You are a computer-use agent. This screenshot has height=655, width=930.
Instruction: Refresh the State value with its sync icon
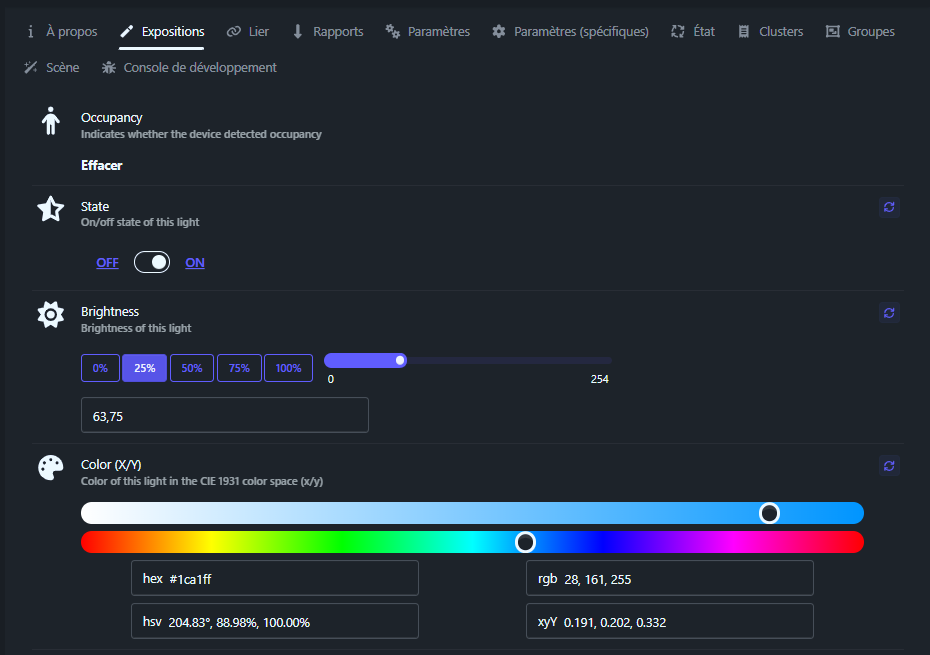tap(889, 207)
